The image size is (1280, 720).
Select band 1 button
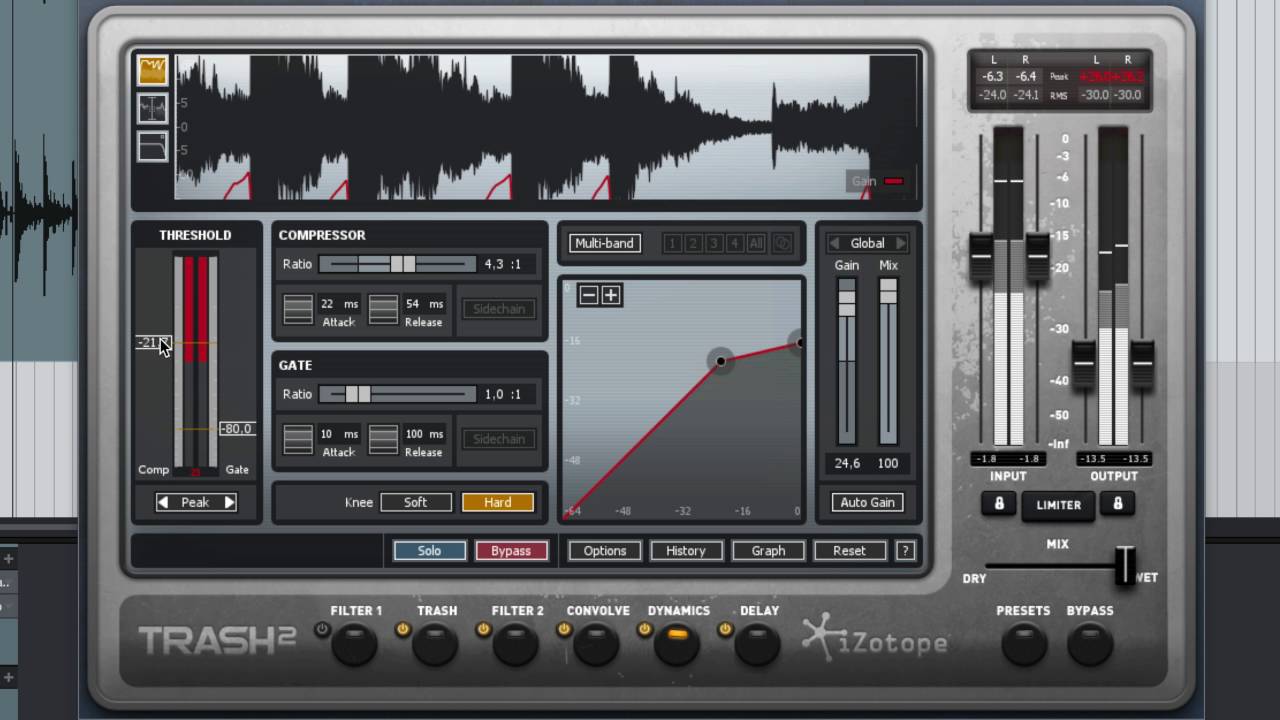coord(672,243)
